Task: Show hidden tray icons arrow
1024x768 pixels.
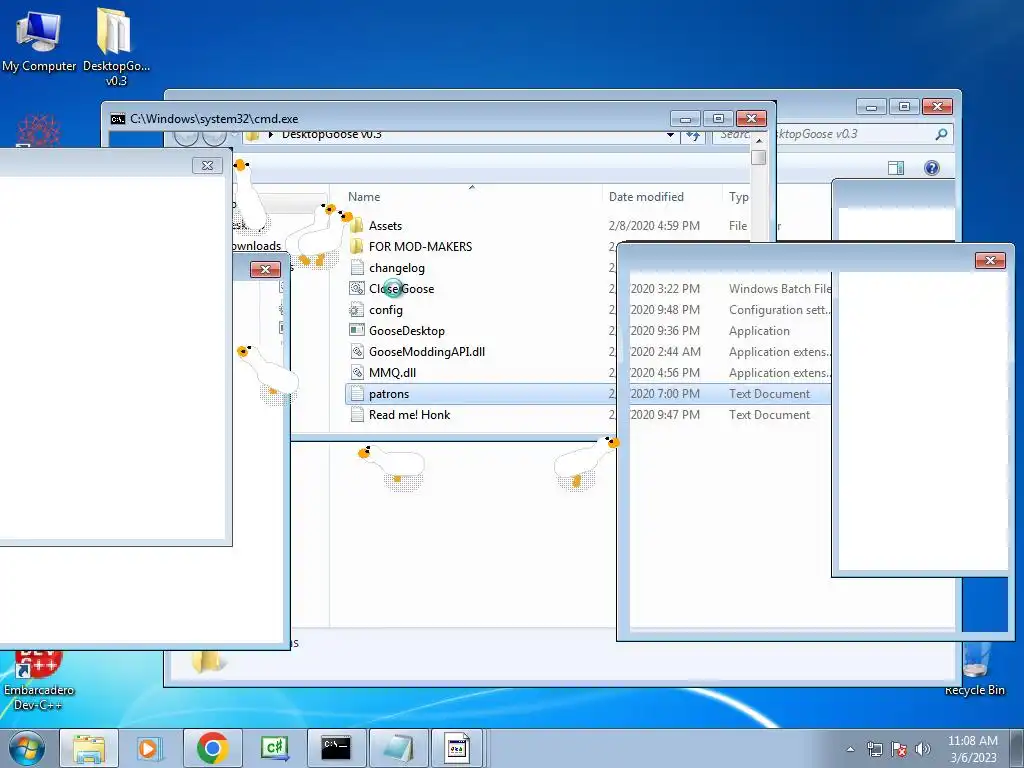Action: [x=850, y=749]
